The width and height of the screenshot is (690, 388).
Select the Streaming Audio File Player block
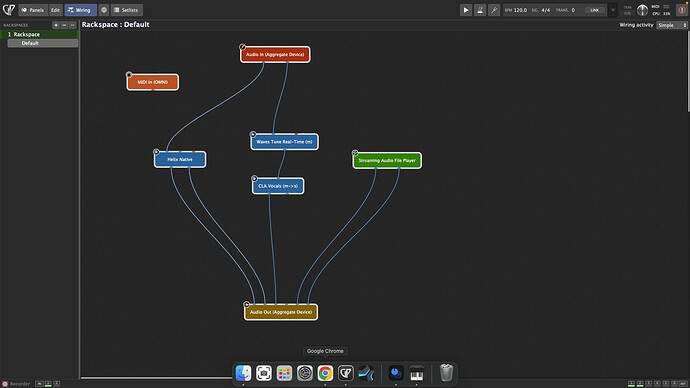(387, 161)
